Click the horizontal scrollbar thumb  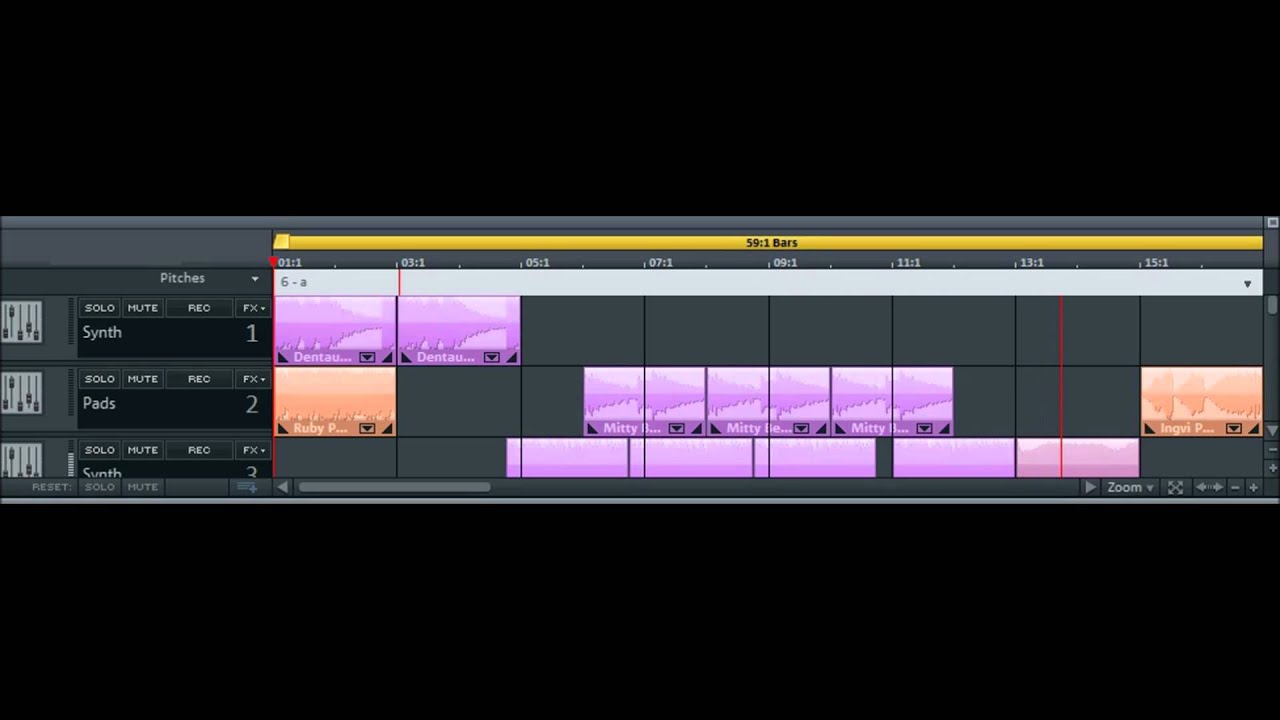click(394, 487)
